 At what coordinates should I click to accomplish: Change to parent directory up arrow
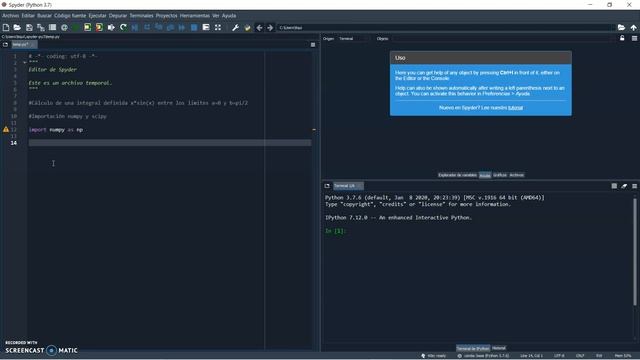click(x=633, y=27)
